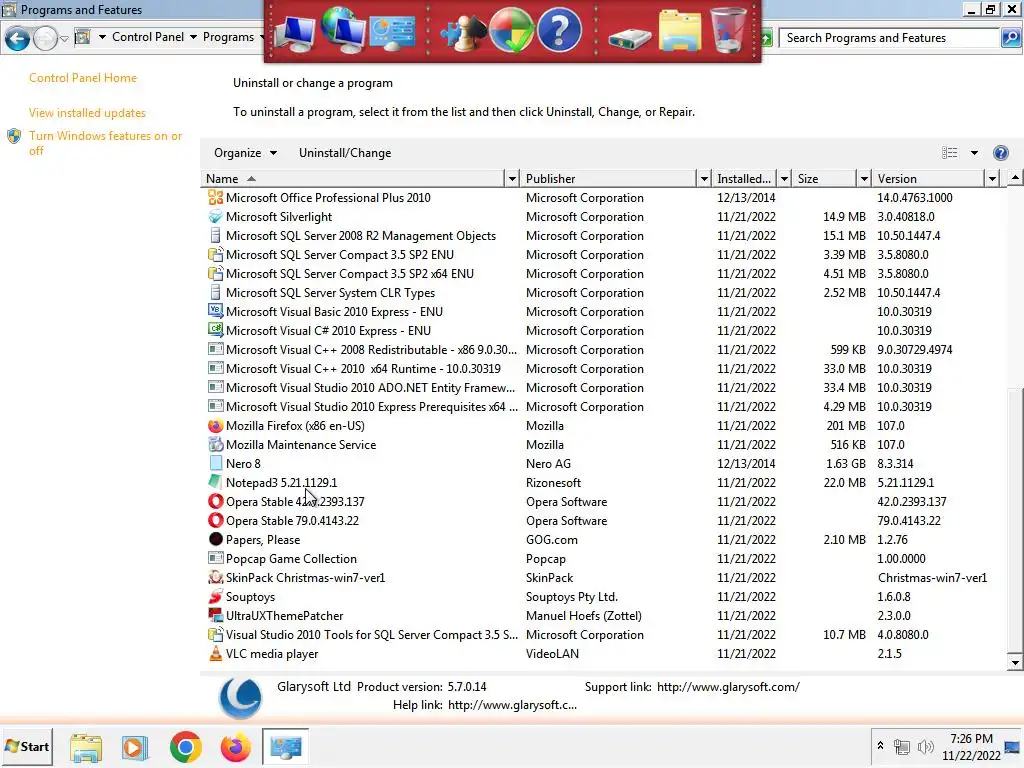
Task: Open Organize dropdown menu
Action: (246, 153)
